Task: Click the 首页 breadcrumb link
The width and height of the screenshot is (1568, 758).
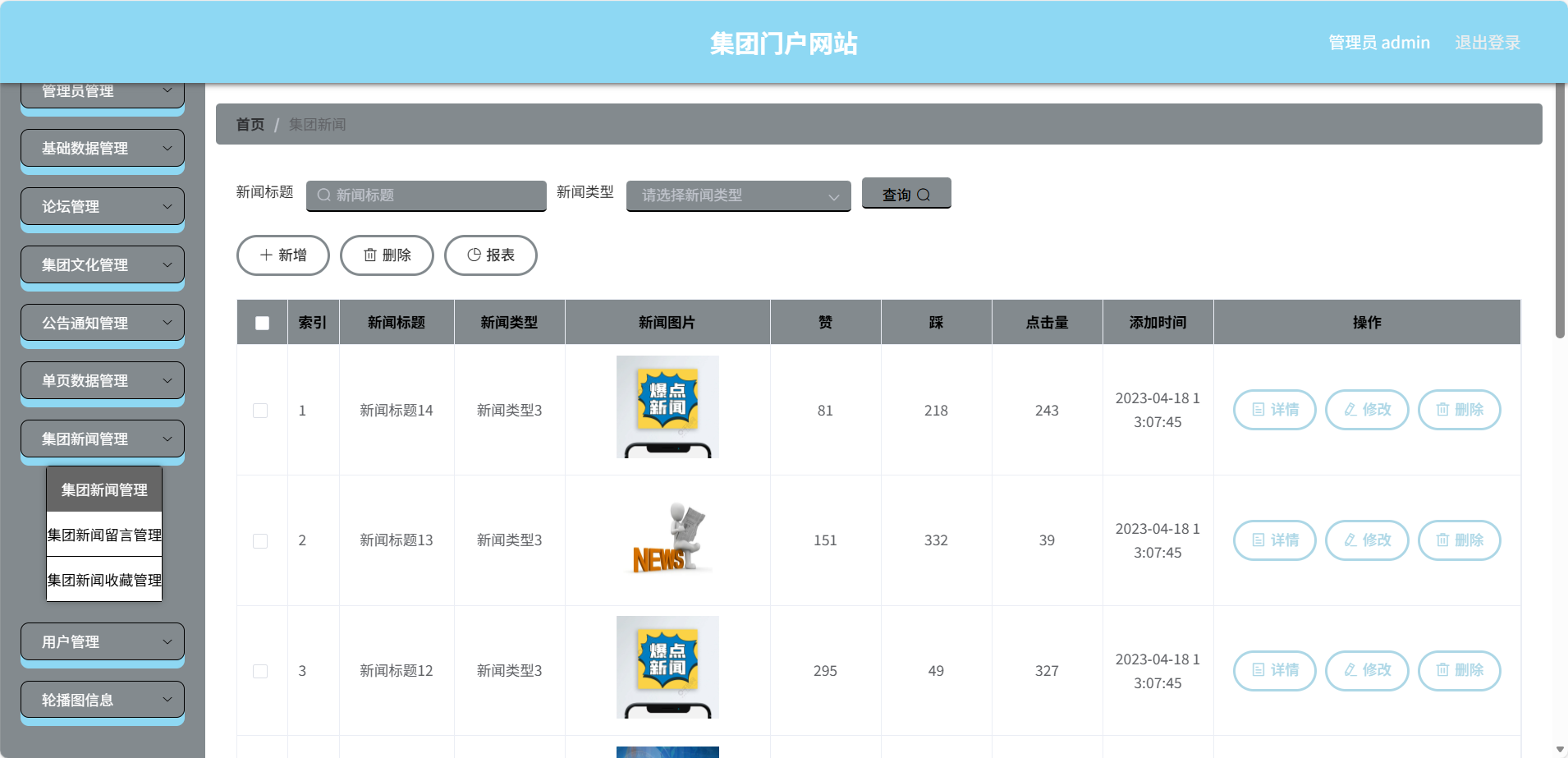Action: pyautogui.click(x=250, y=125)
